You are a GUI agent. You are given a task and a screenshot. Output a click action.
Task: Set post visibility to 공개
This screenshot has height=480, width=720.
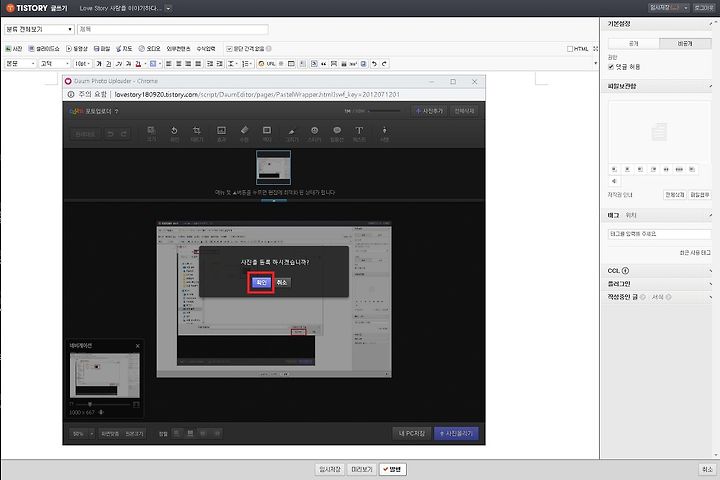[x=634, y=44]
